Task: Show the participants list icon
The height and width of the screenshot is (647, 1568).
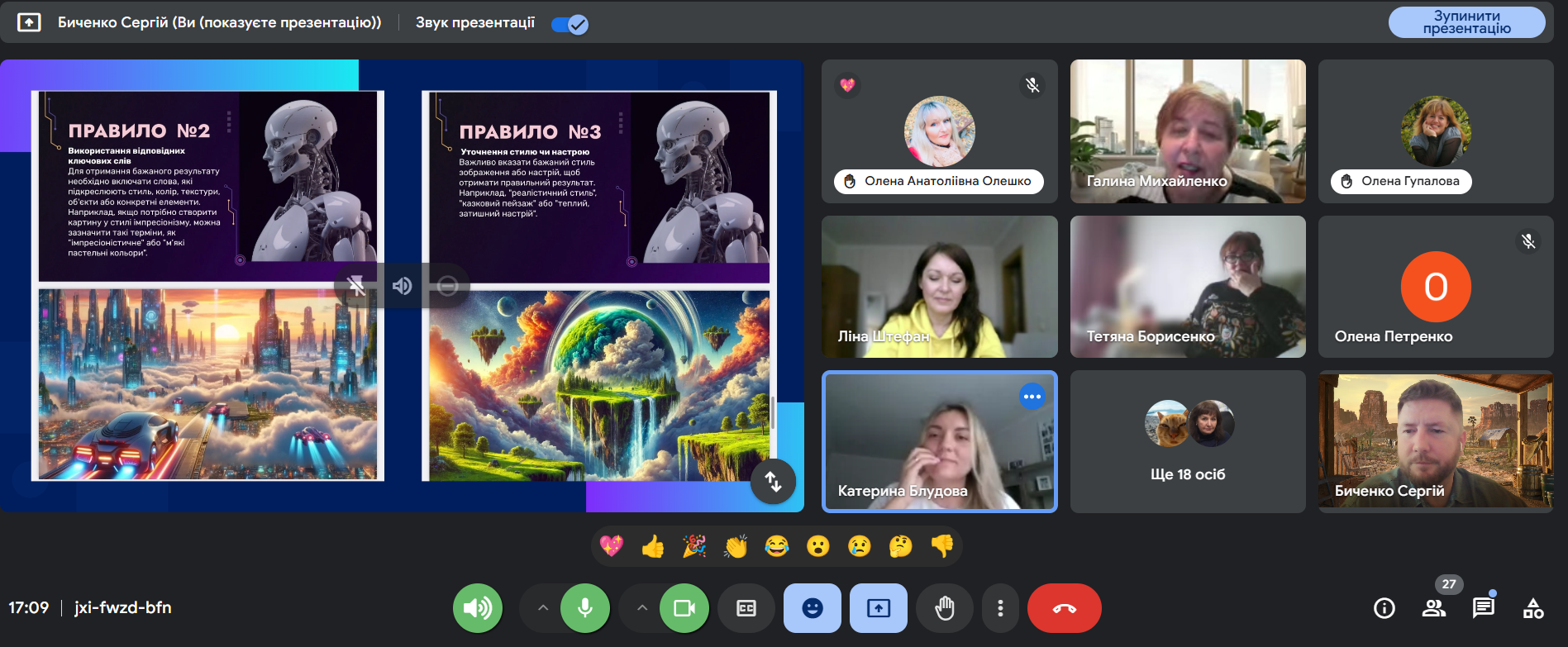Action: tap(1434, 608)
